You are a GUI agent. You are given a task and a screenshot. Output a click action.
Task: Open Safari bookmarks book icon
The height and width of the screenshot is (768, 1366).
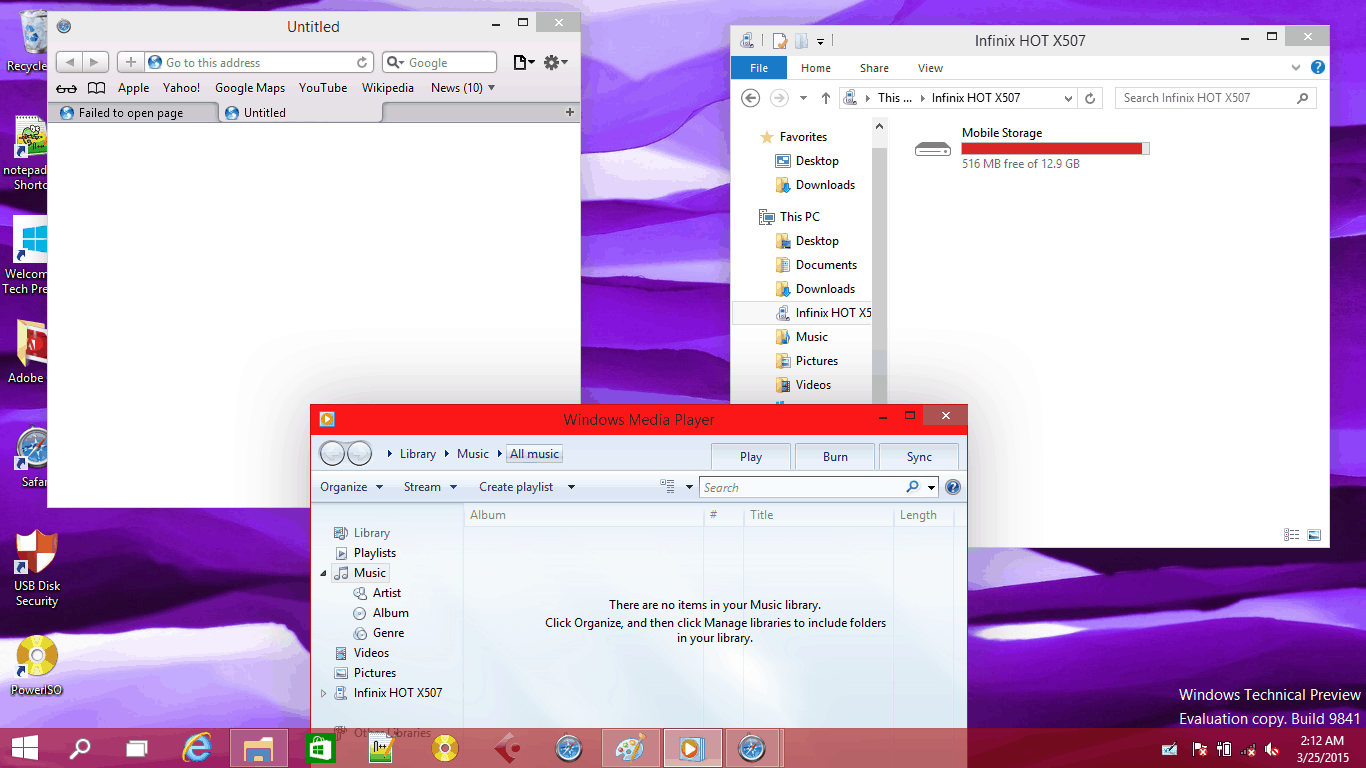click(x=96, y=88)
